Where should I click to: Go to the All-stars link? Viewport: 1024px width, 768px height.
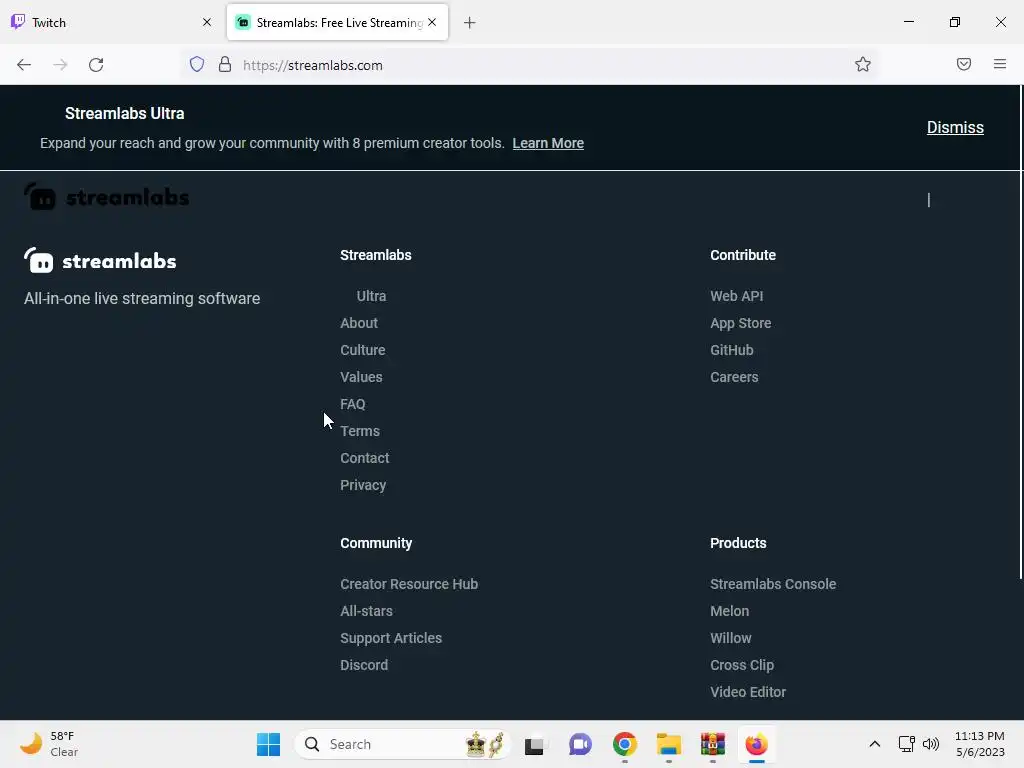366,611
